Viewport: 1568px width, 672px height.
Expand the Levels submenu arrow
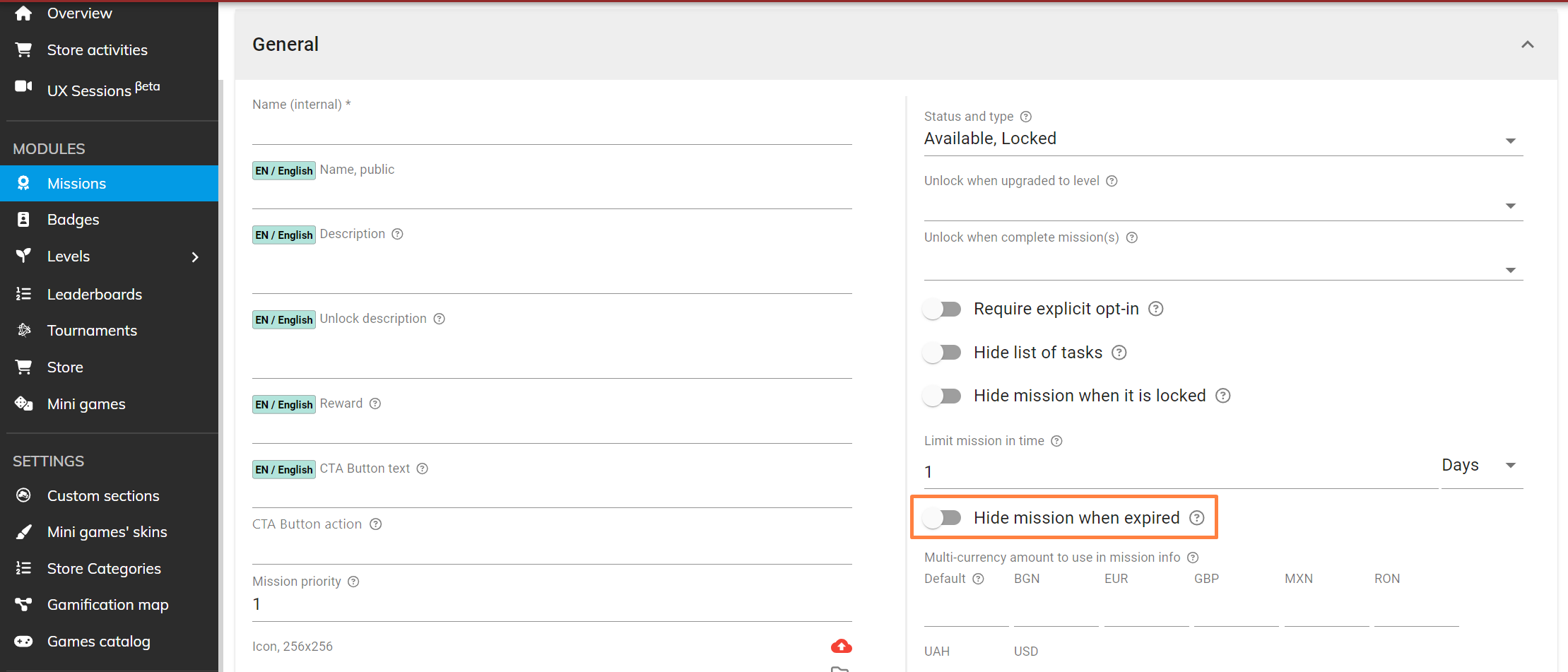pos(195,257)
